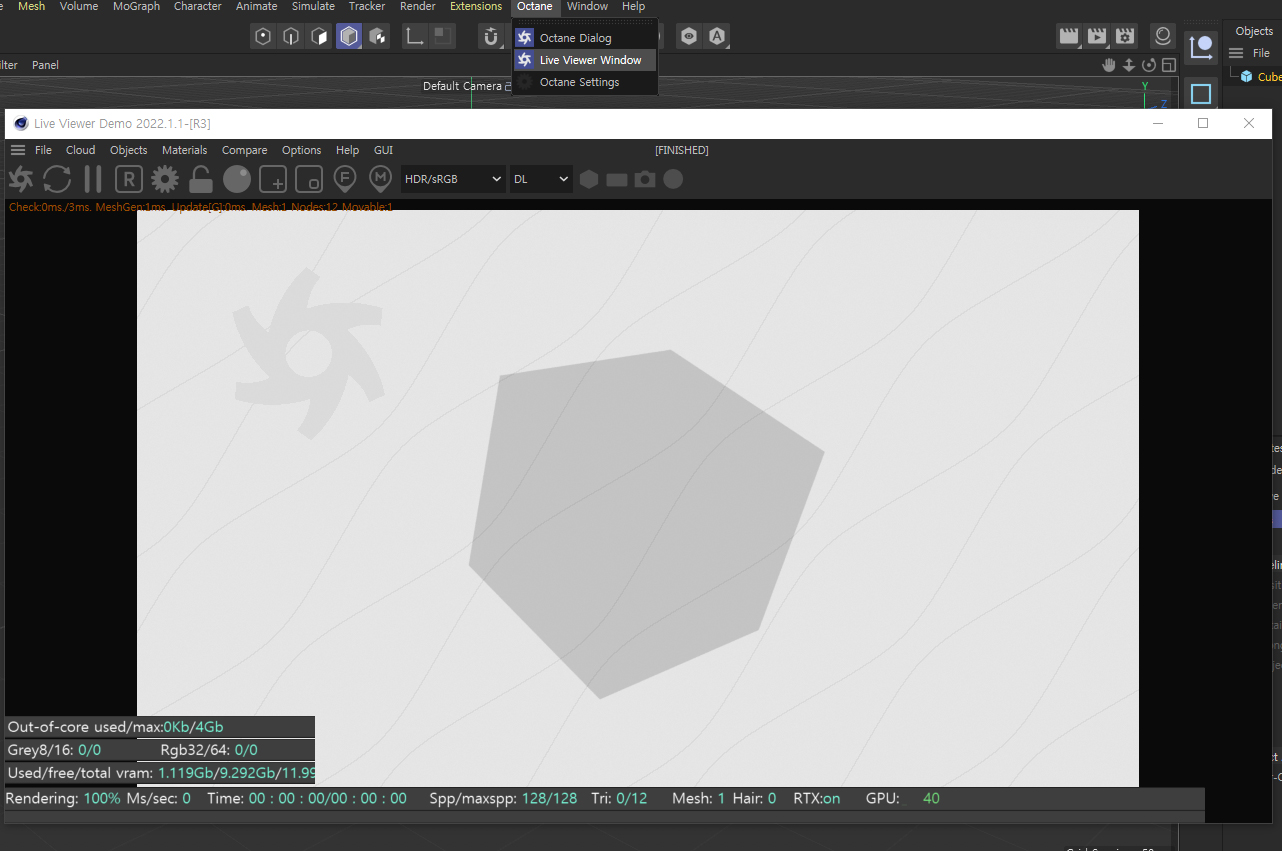Open the Objects manager File menu
Image resolution: width=1282 pixels, height=851 pixels.
[x=1261, y=53]
